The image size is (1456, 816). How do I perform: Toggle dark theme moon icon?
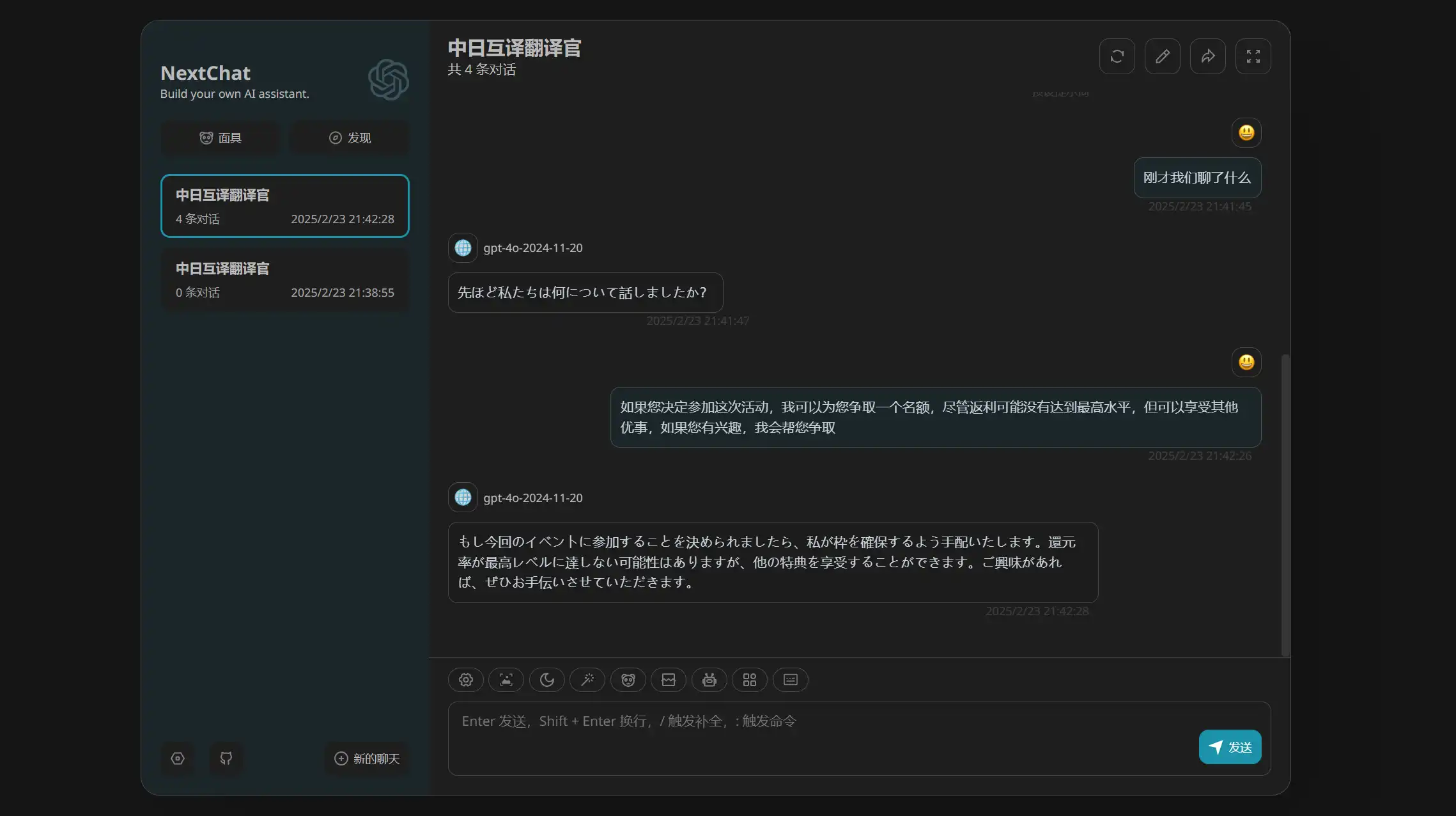pos(547,679)
